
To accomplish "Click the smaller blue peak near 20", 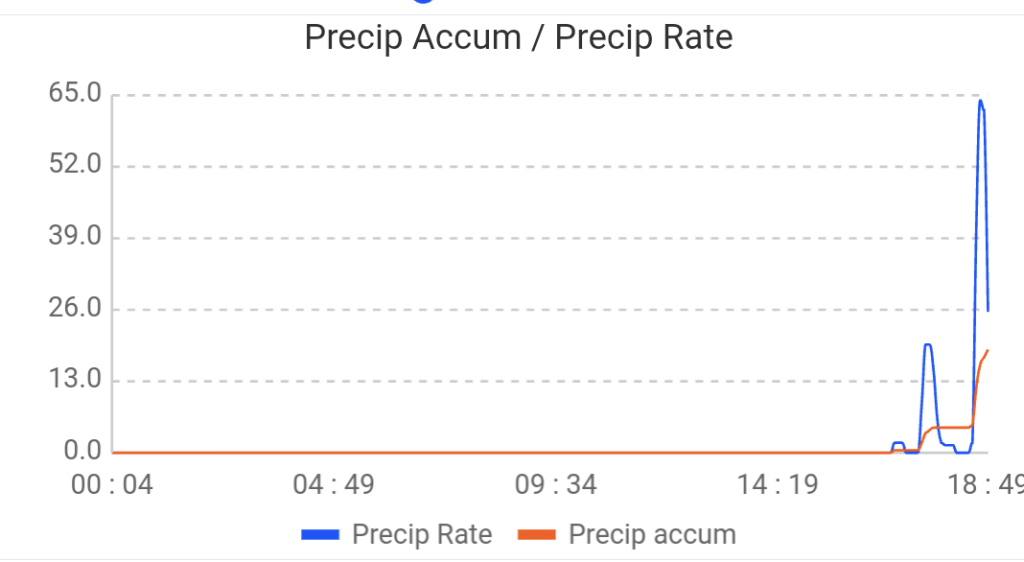I will (928, 345).
